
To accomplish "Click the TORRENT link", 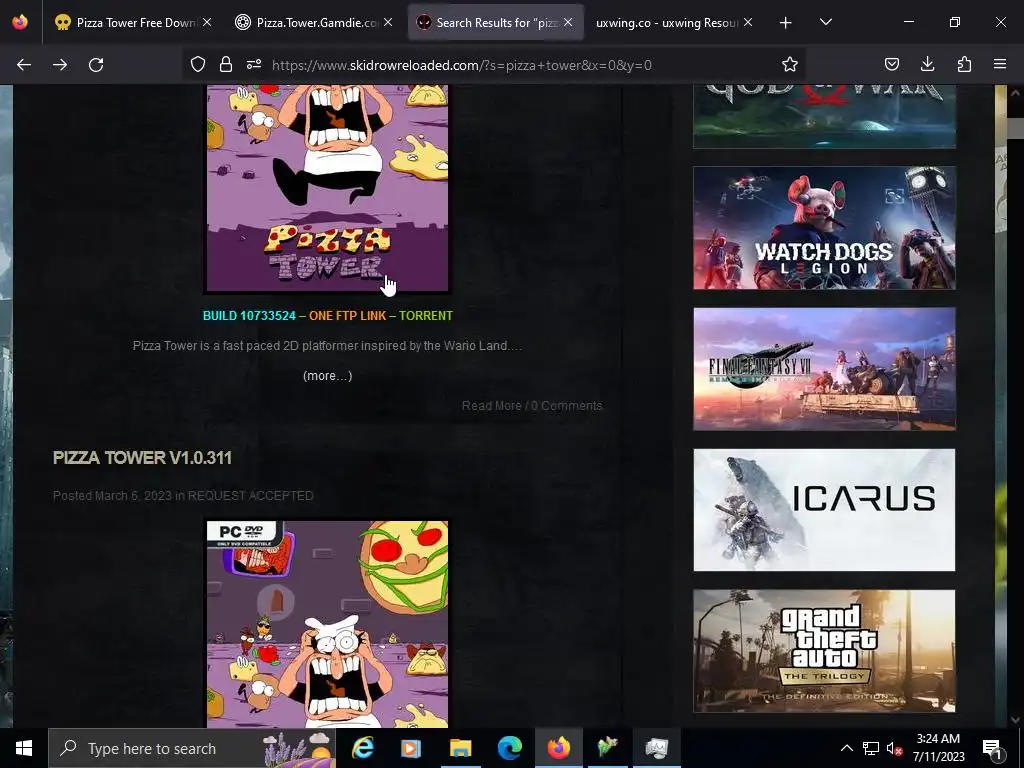I will pyautogui.click(x=426, y=315).
